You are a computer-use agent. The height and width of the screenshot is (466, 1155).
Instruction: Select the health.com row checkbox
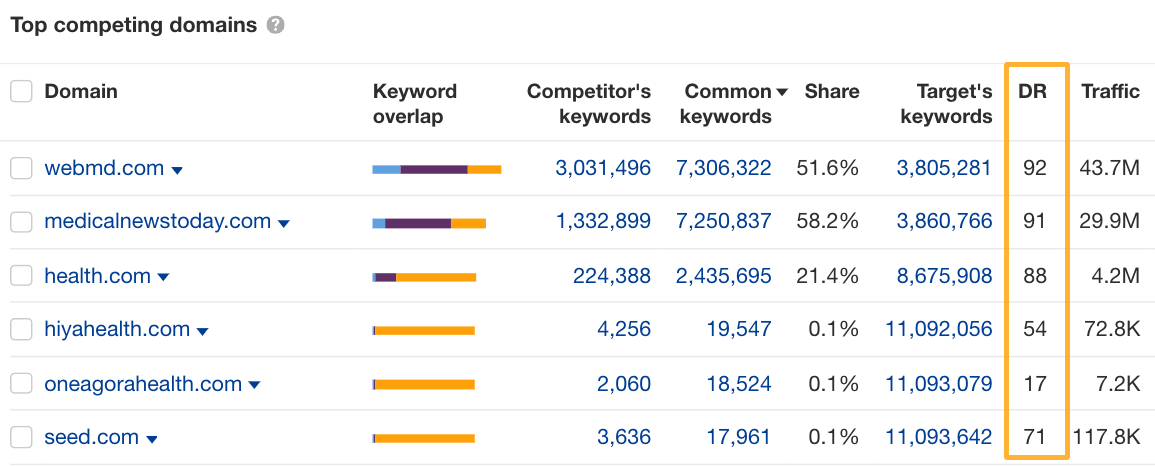(x=21, y=277)
